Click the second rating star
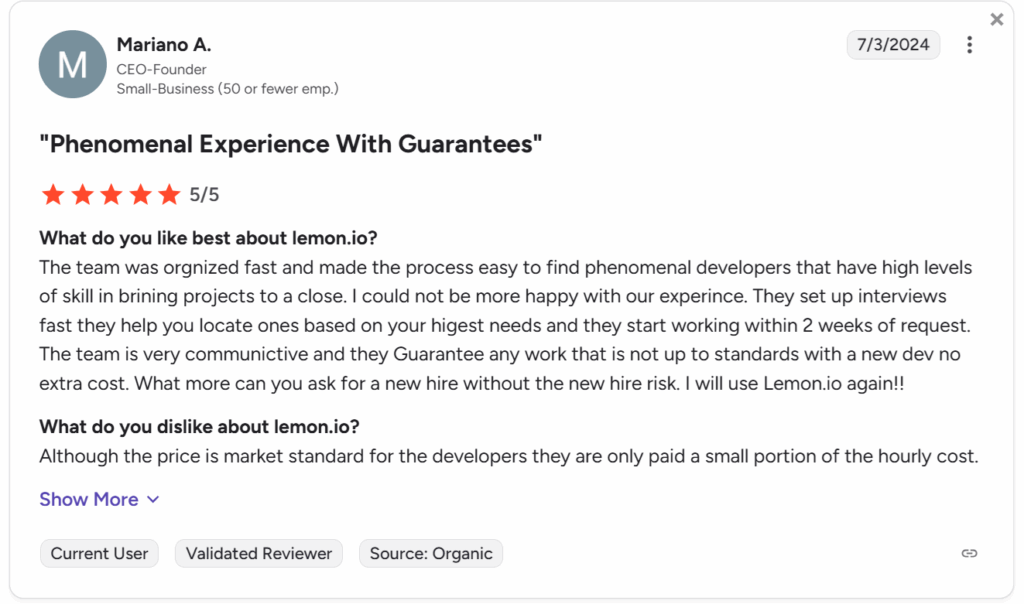The height and width of the screenshot is (604, 1024). [x=82, y=194]
